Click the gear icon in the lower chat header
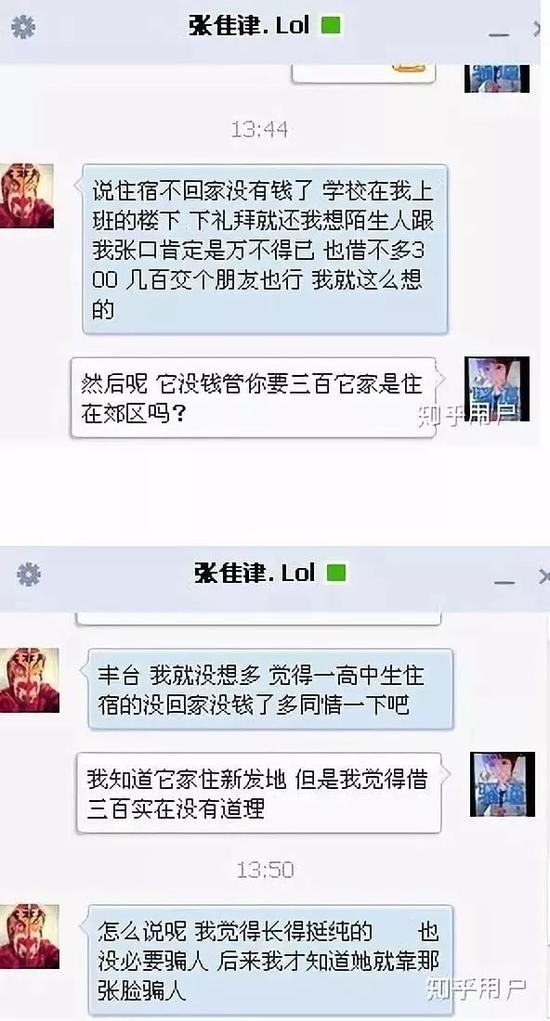This screenshot has width=550, height=1021. point(29,574)
